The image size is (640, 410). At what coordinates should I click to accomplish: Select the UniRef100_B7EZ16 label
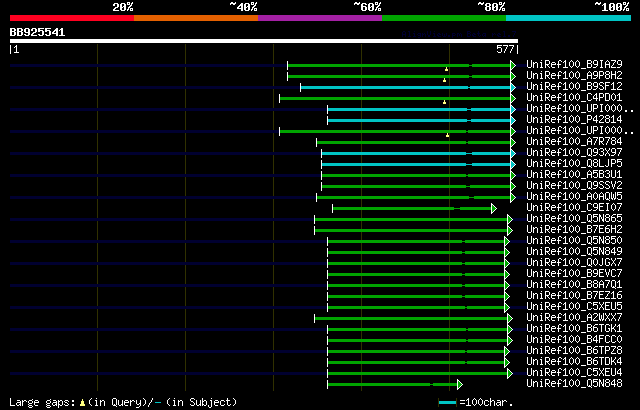[574, 296]
